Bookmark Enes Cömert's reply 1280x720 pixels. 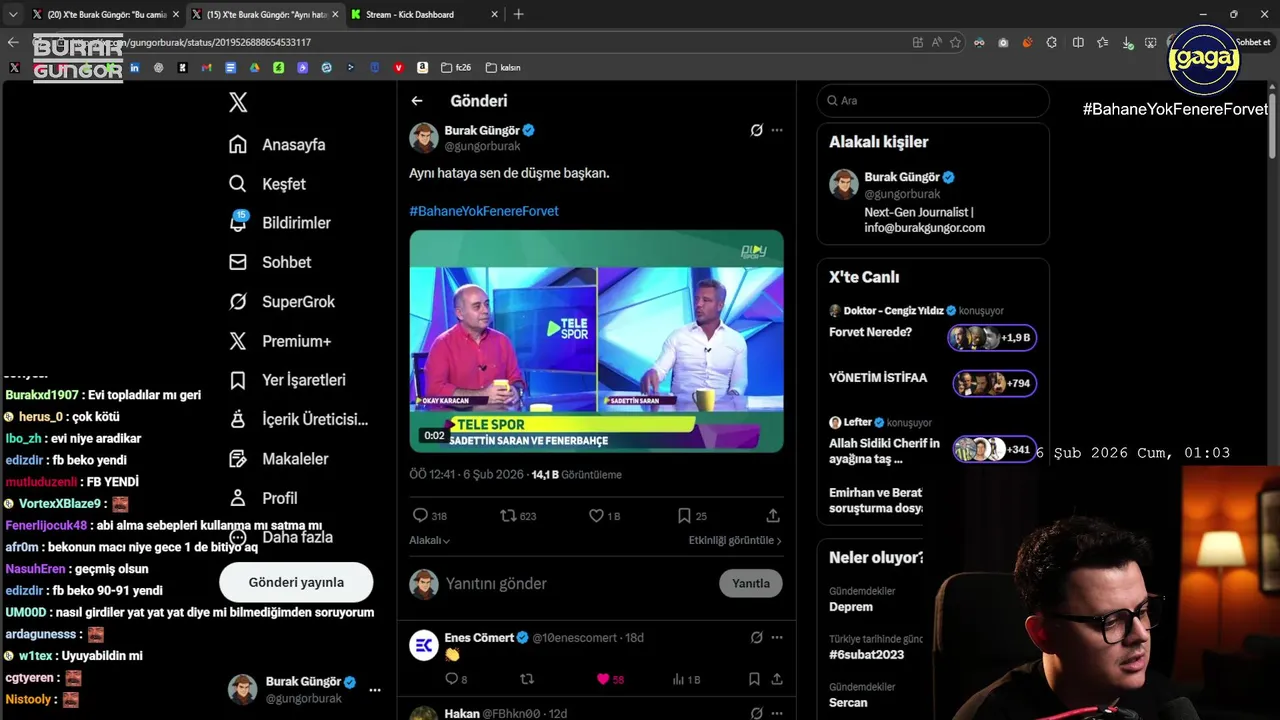pyautogui.click(x=754, y=679)
